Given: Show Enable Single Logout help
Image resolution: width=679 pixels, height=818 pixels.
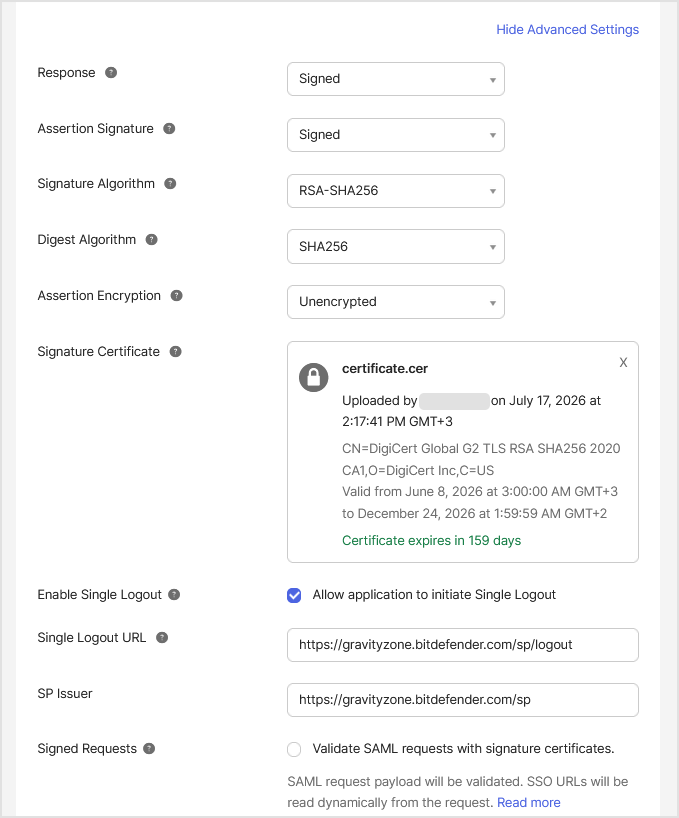Looking at the screenshot, I should click(174, 595).
